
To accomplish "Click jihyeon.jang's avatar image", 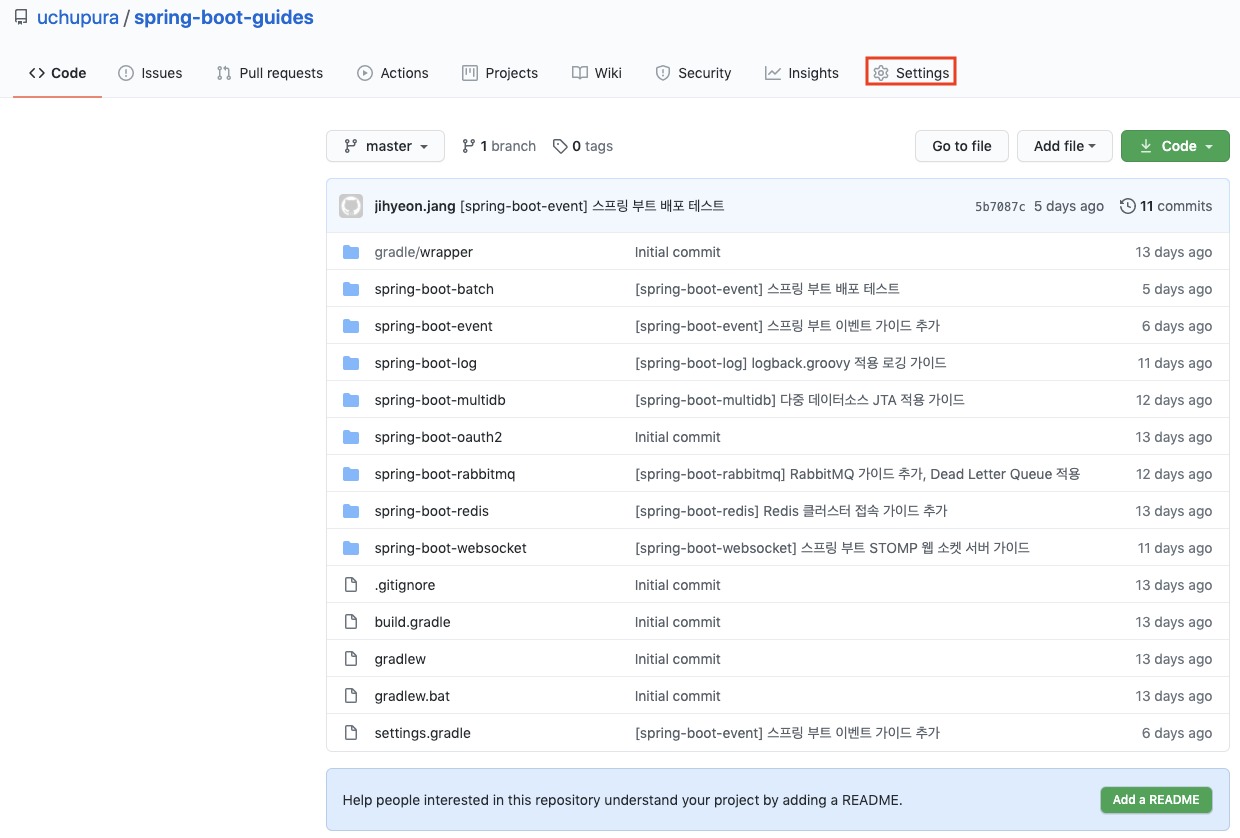I will 351,206.
